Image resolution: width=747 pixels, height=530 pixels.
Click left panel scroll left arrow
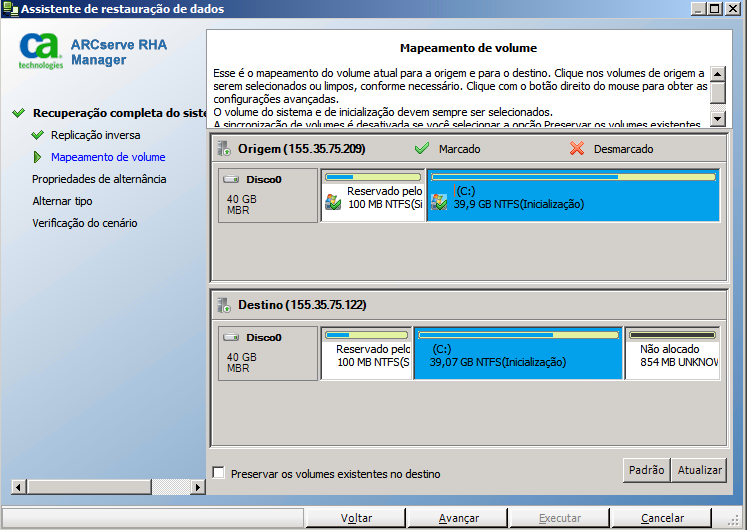coord(19,487)
